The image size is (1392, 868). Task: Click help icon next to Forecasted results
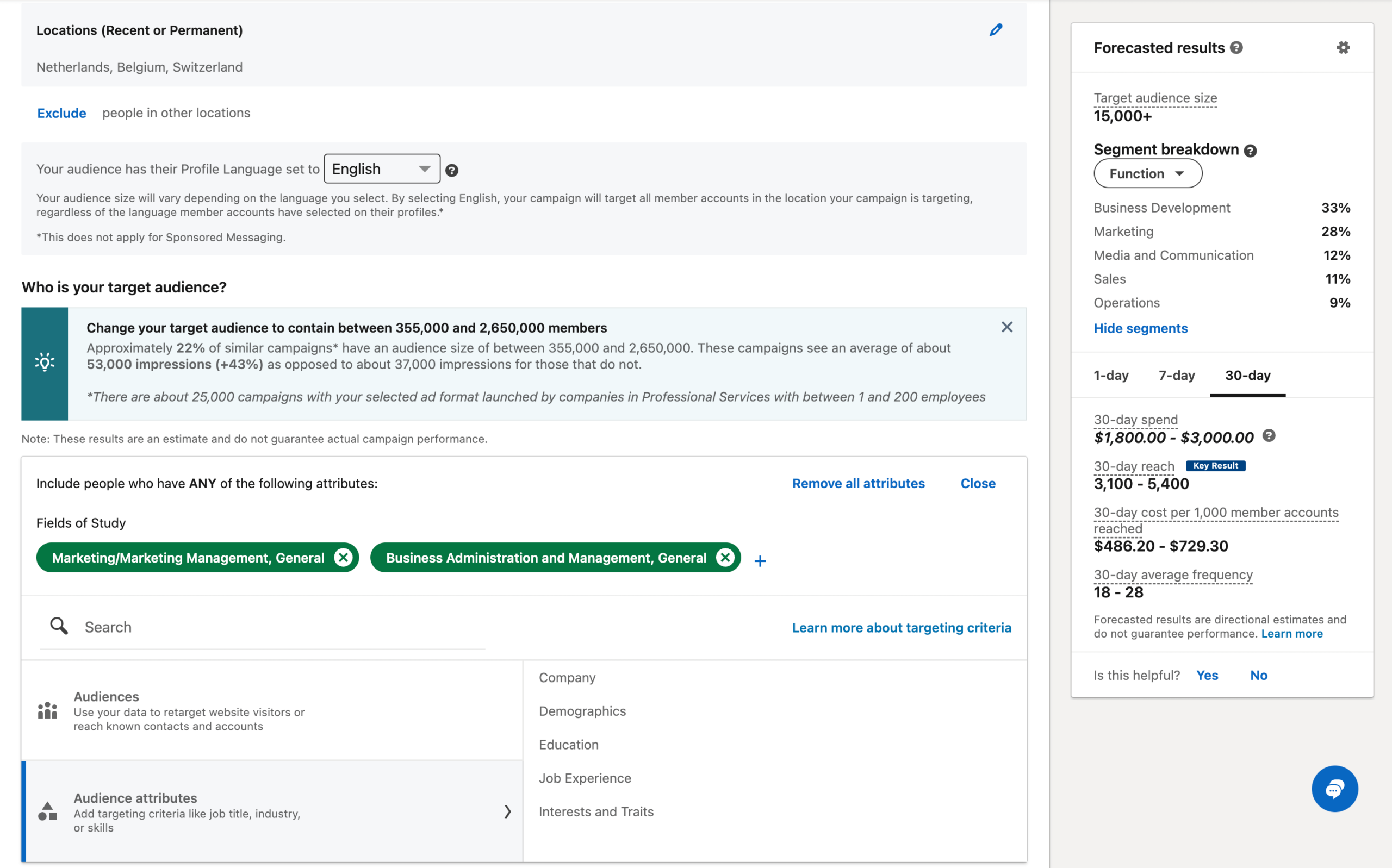(x=1236, y=48)
